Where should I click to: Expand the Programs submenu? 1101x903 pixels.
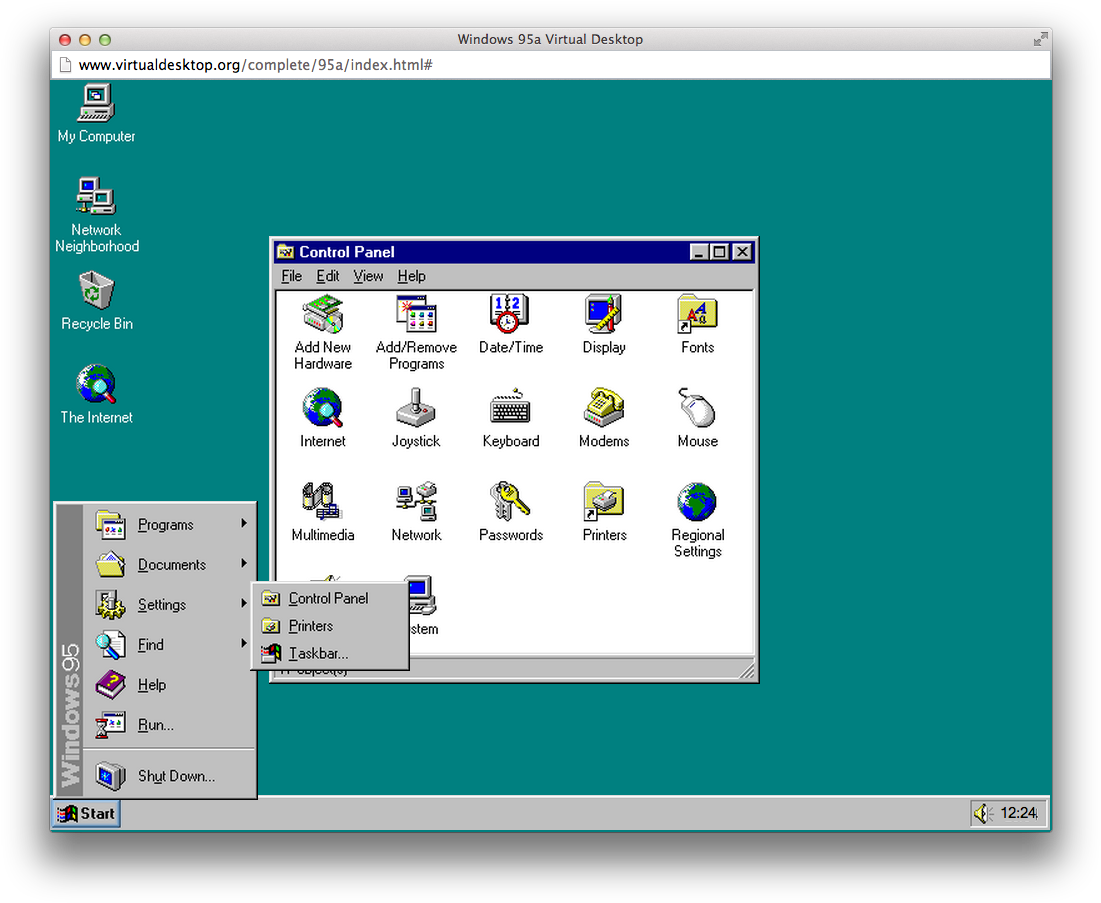(166, 524)
